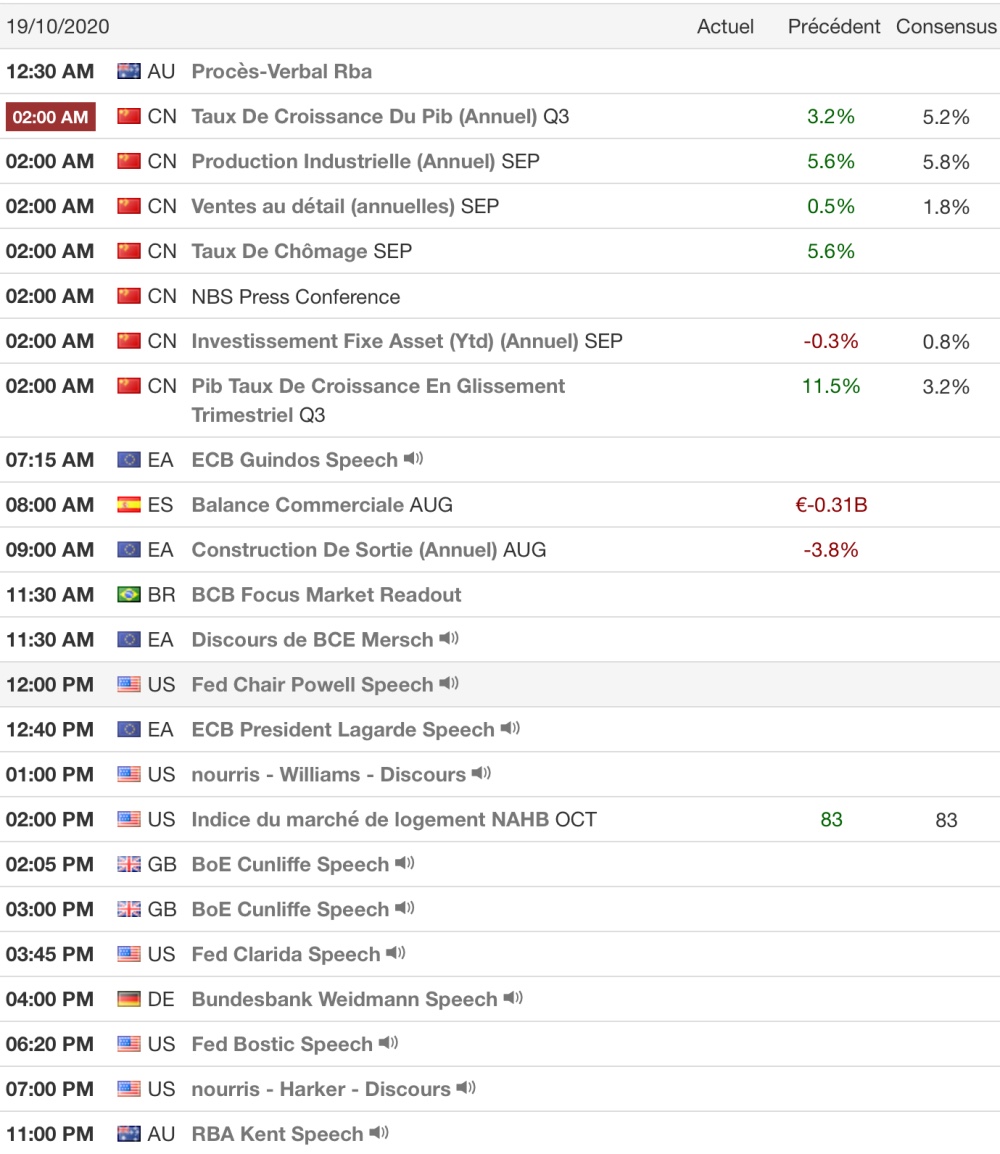Click the 12:30 AM time on the RBA minutes row
Viewport: 1000px width, 1154px height.
(x=50, y=71)
